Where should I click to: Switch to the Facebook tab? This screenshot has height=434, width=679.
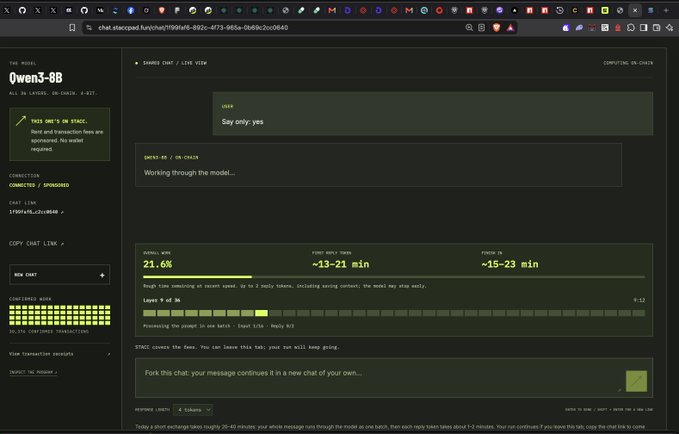pyautogui.click(x=131, y=10)
